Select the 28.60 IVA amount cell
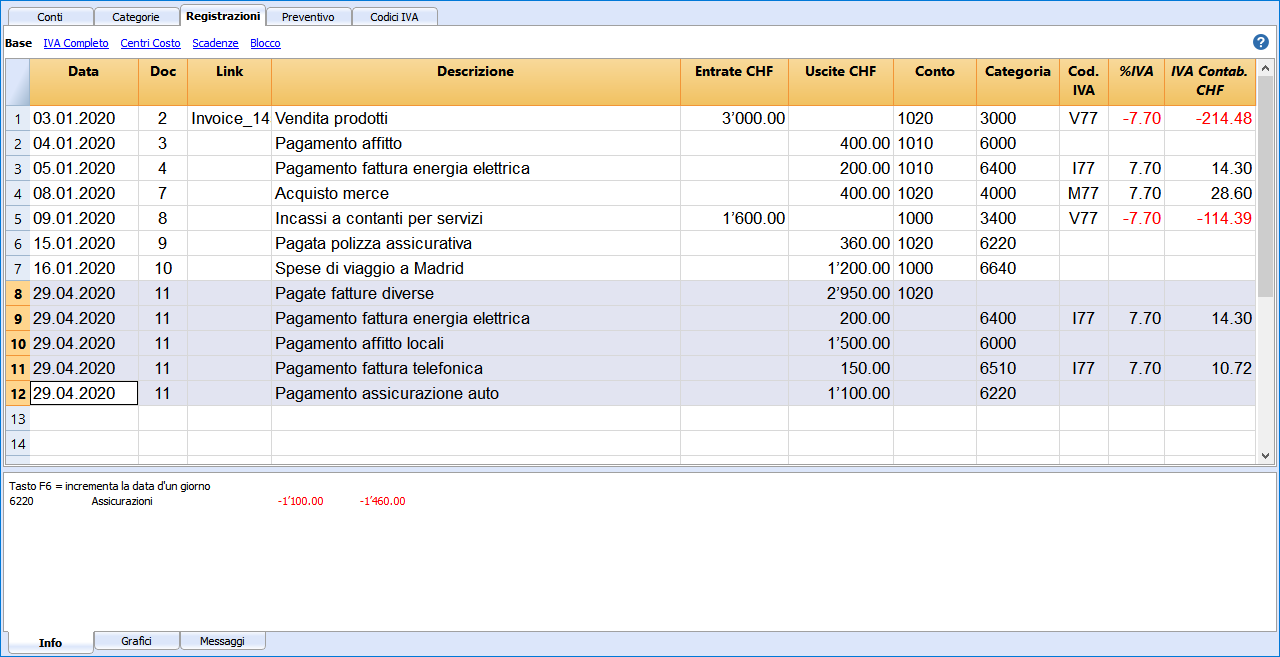The height and width of the screenshot is (657, 1280). coord(1210,193)
